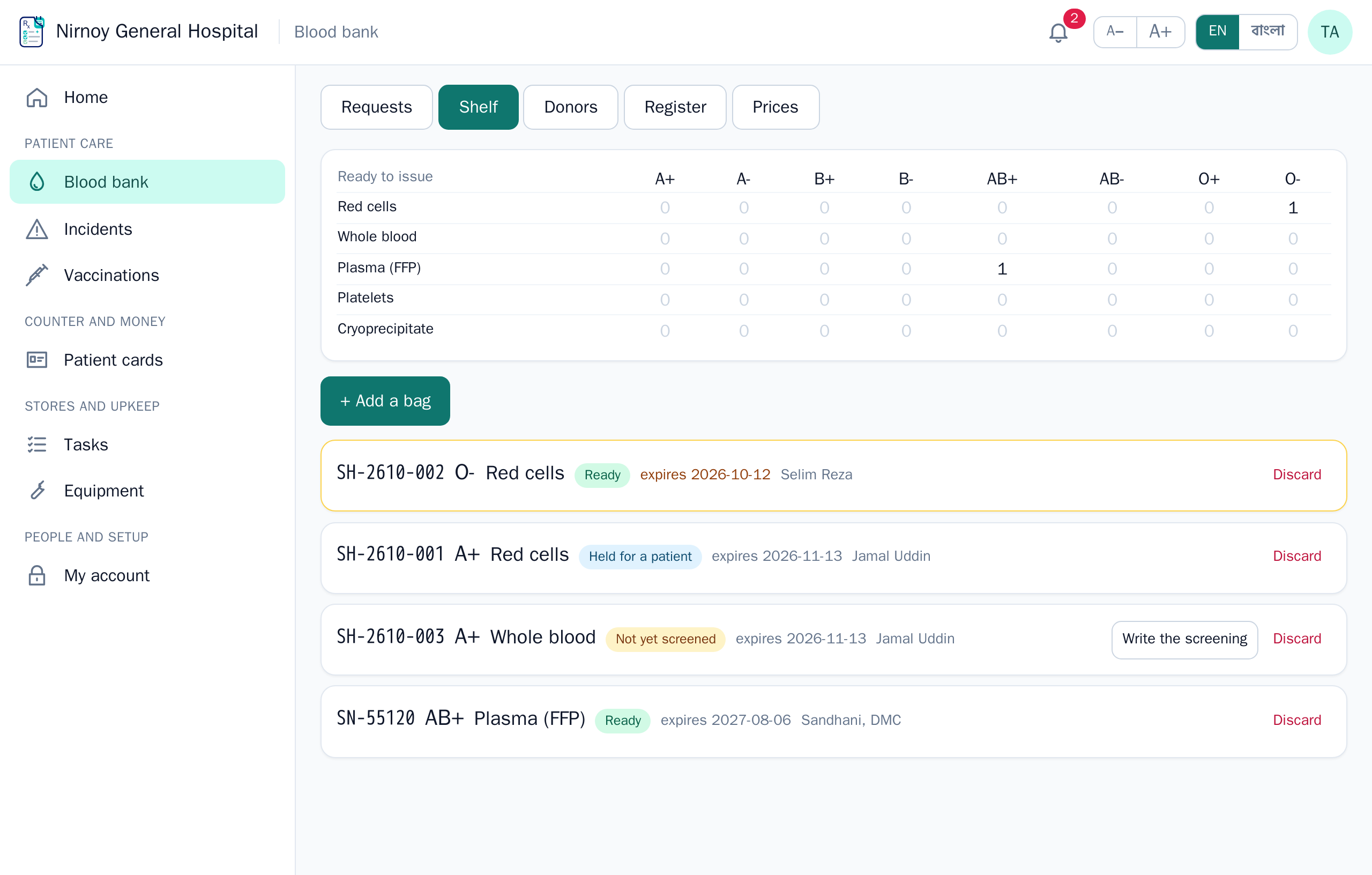Open Patient cards in sidebar
This screenshot has height=875, width=1372.
click(147, 360)
